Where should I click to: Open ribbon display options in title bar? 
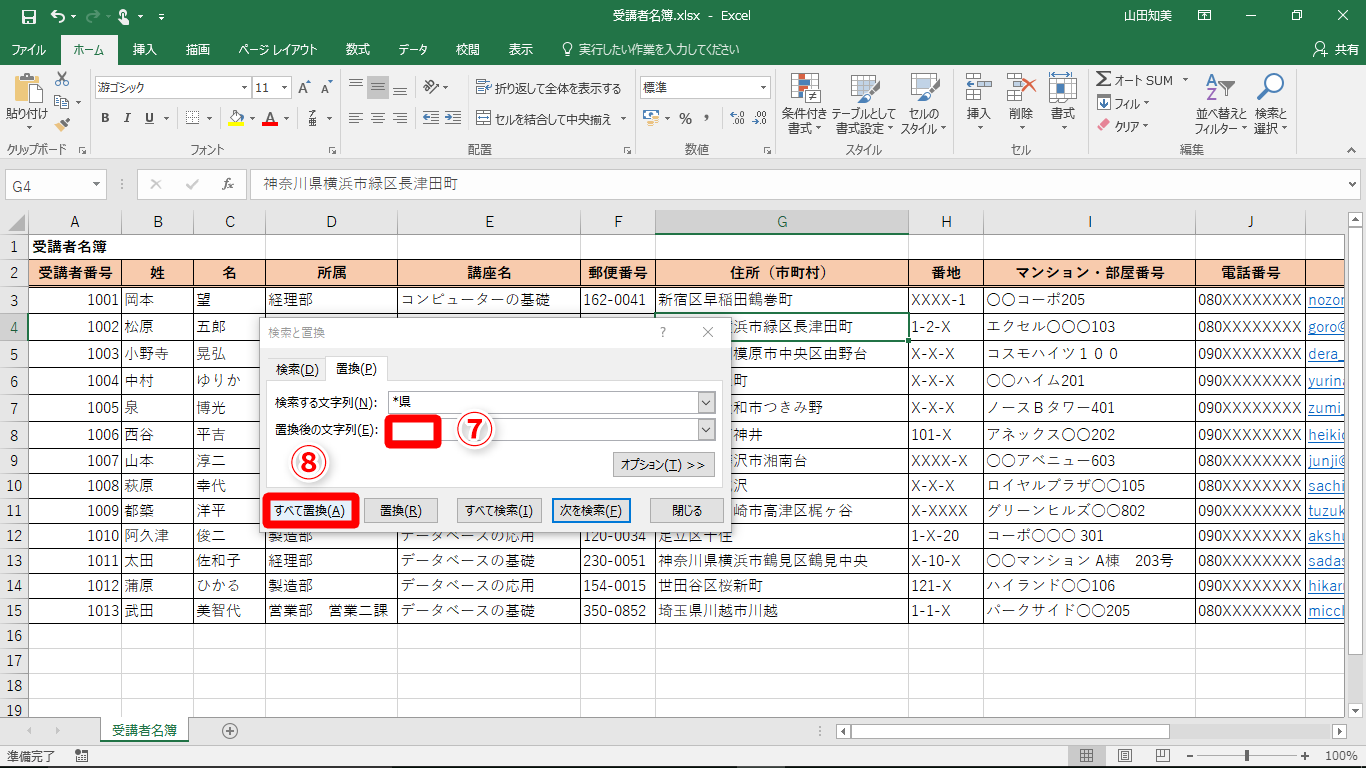pos(1204,16)
